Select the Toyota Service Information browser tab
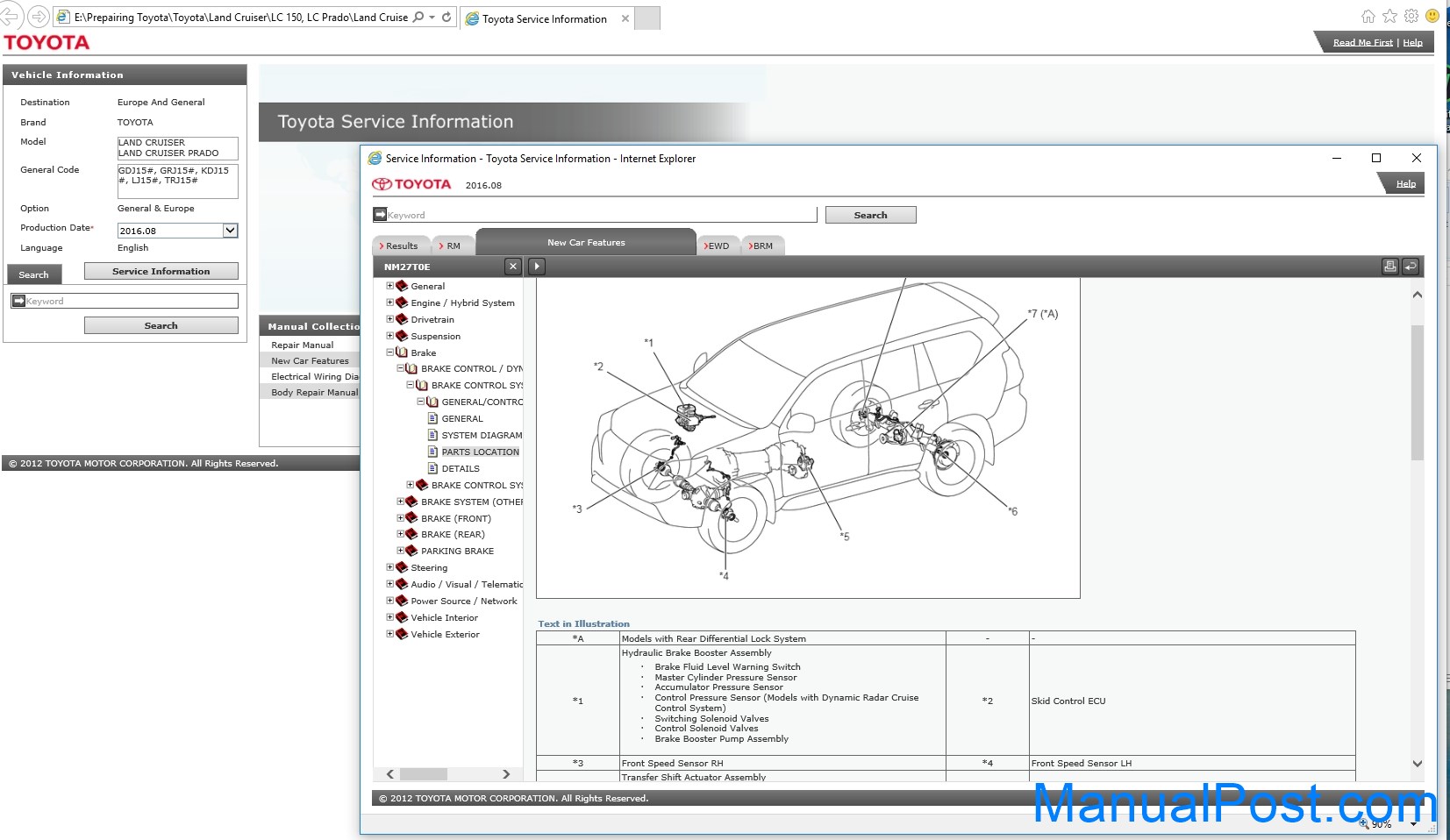Viewport: 1450px width, 840px height. tap(546, 18)
